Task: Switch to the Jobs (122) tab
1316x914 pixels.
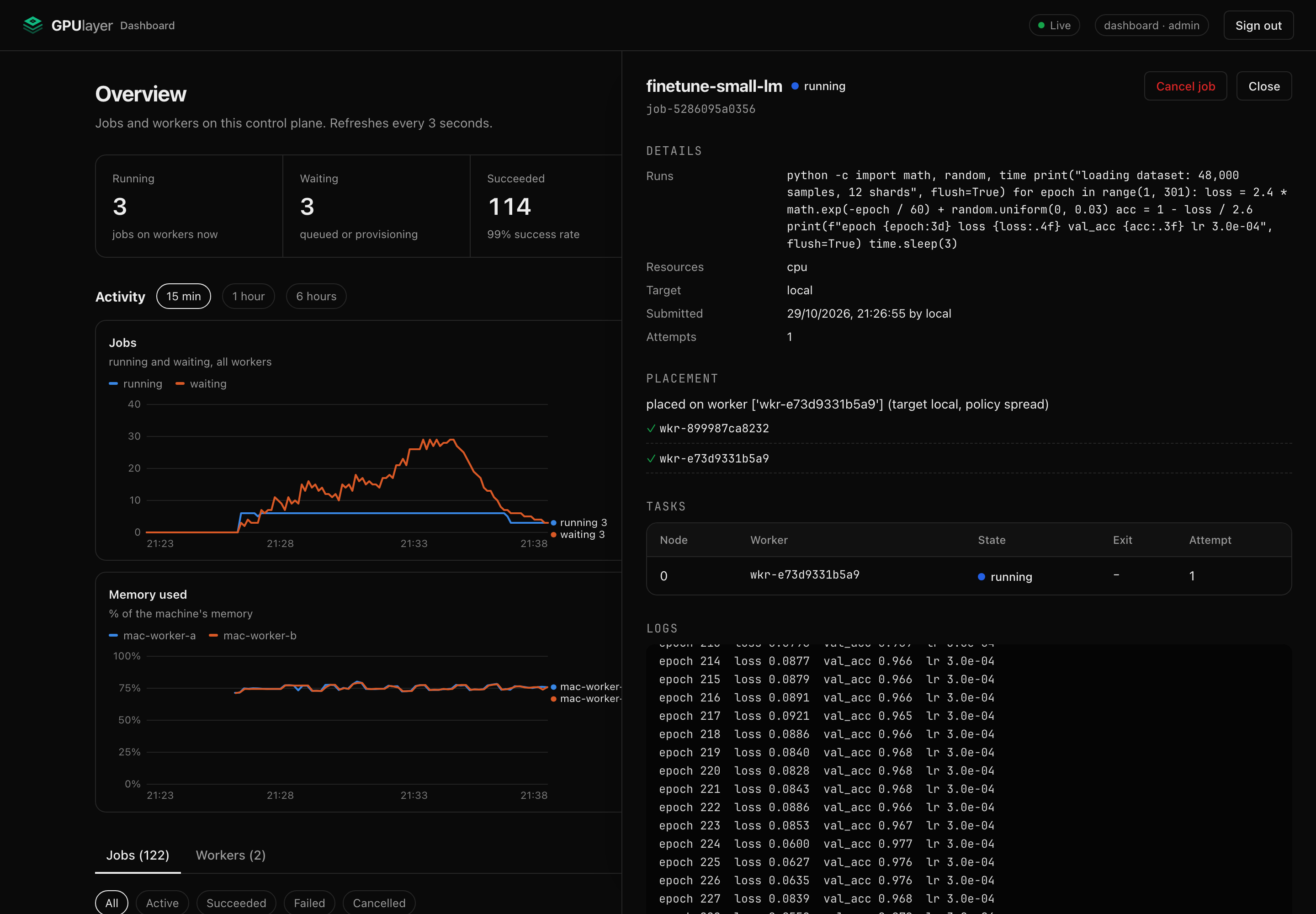Action: pos(138,855)
